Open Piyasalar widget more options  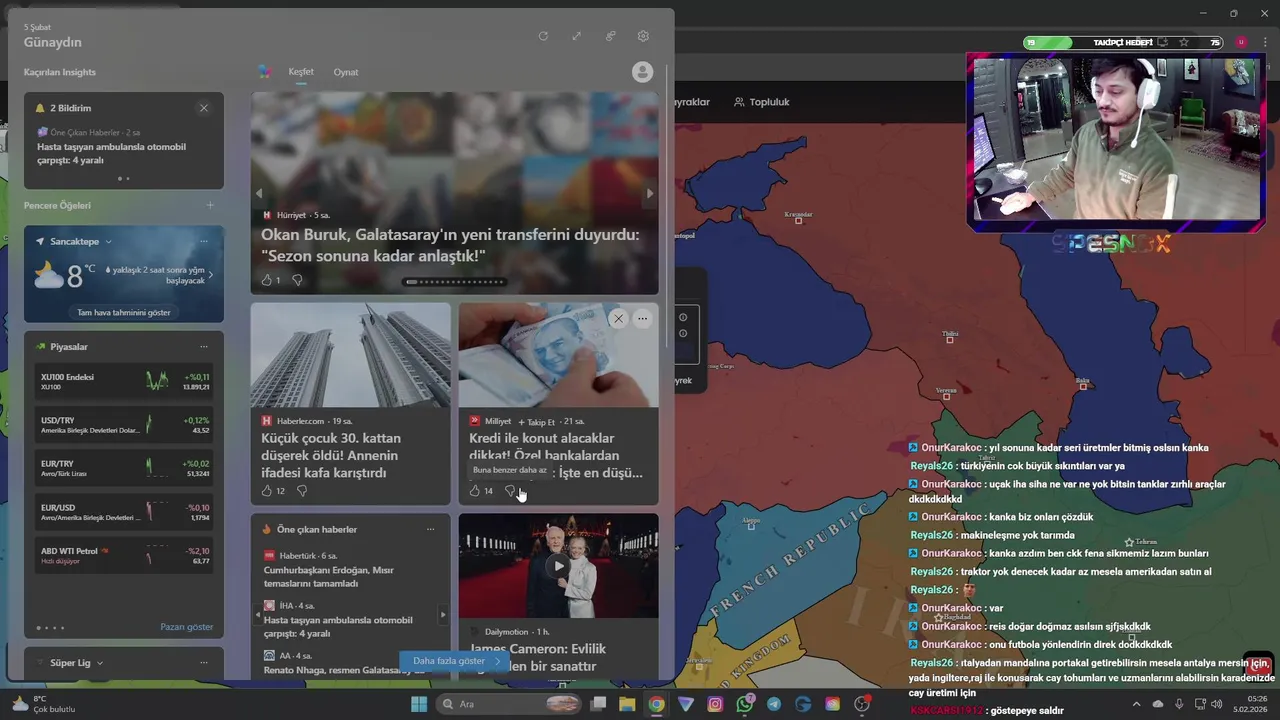(x=204, y=347)
